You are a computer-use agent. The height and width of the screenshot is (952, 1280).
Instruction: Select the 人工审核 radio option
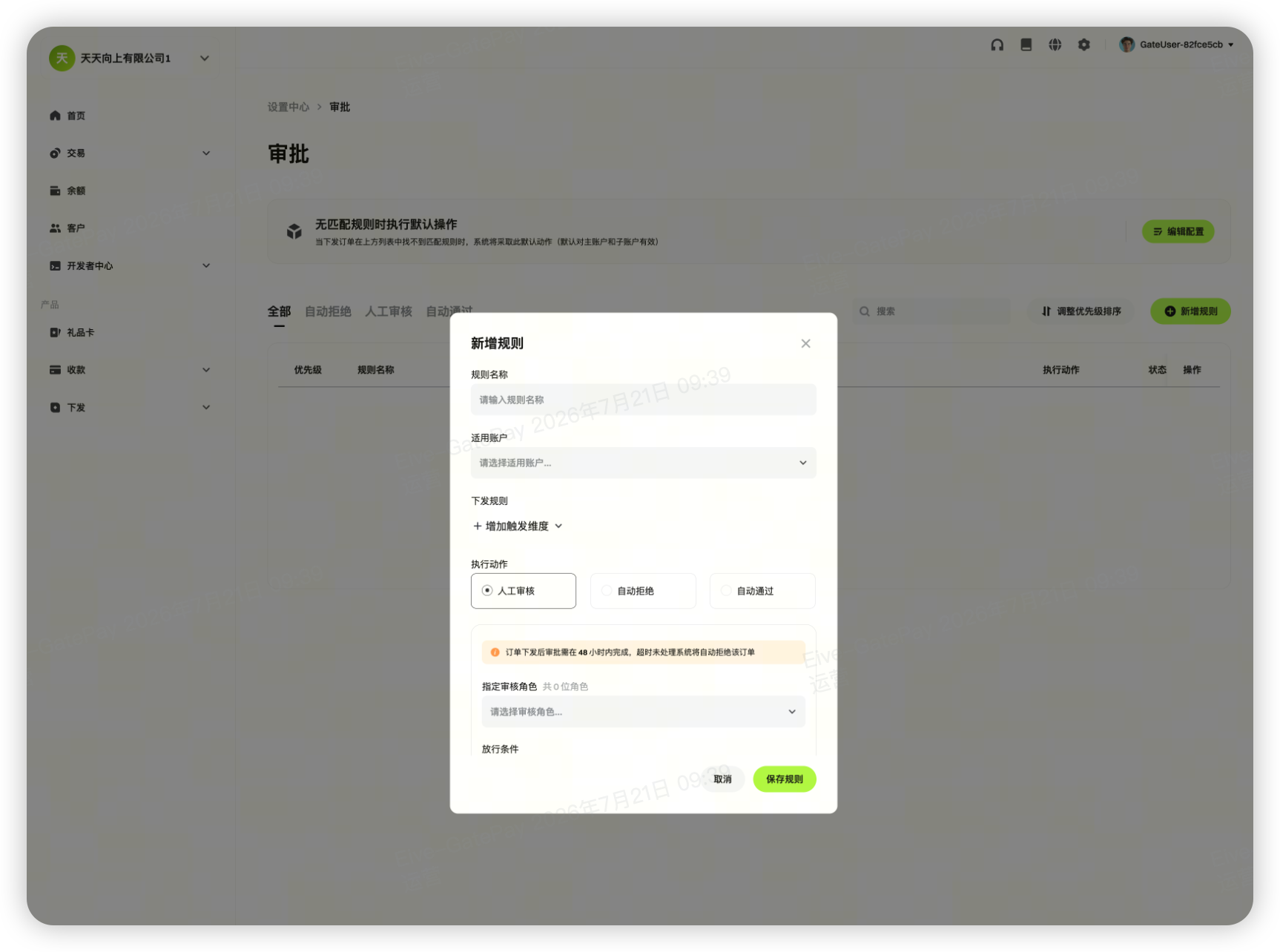[x=523, y=591]
